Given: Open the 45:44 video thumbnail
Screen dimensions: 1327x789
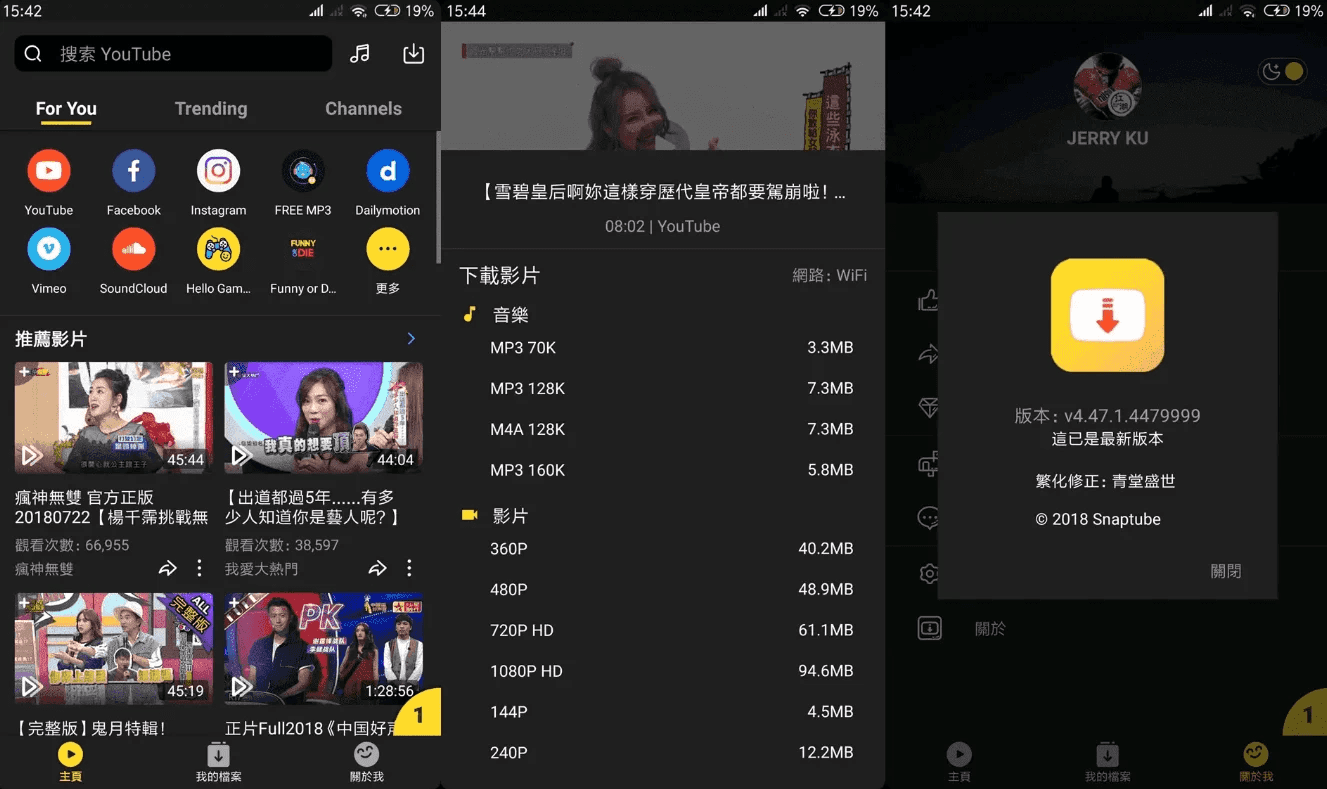Looking at the screenshot, I should [x=114, y=417].
